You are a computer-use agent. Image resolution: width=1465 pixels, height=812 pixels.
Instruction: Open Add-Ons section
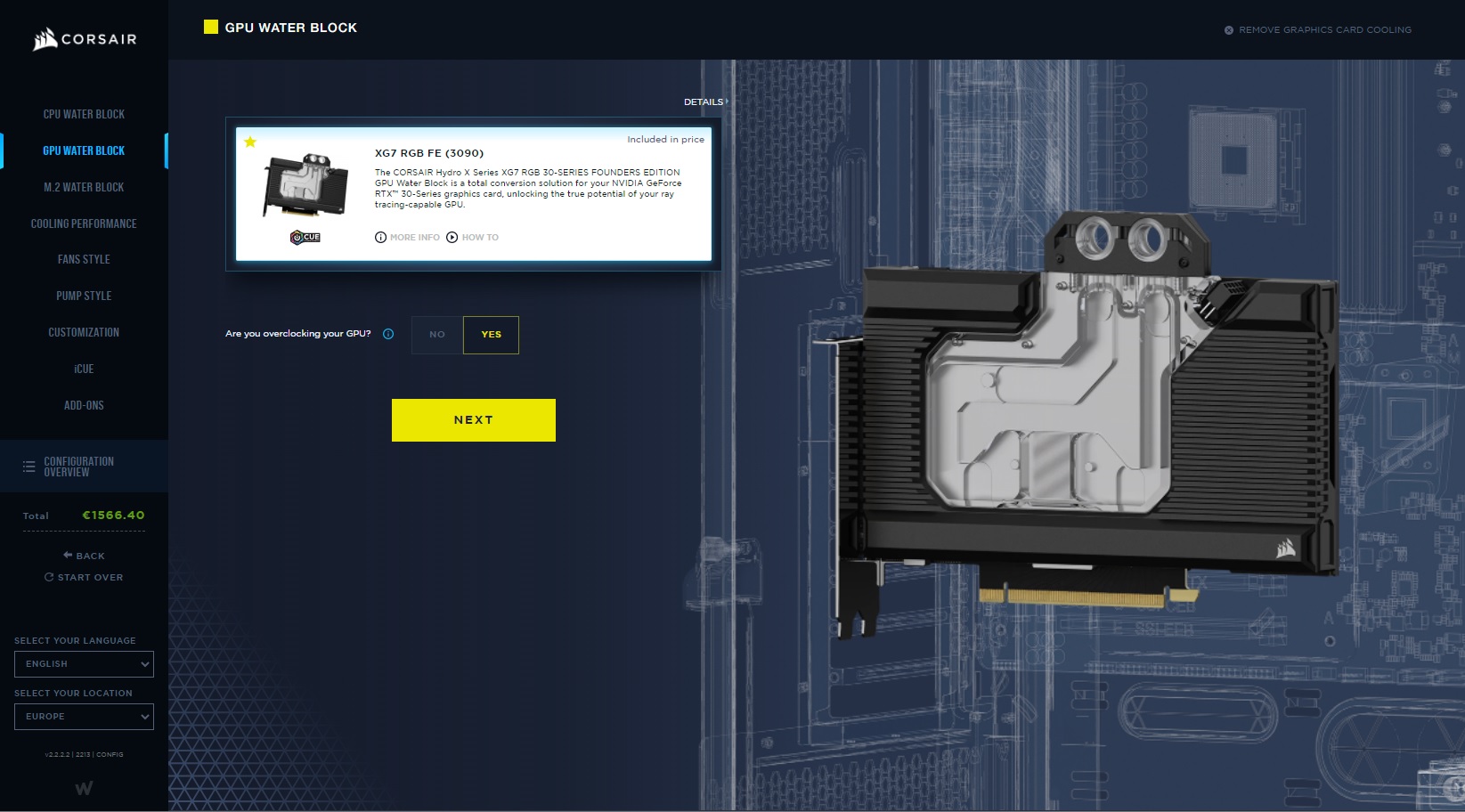pos(84,405)
